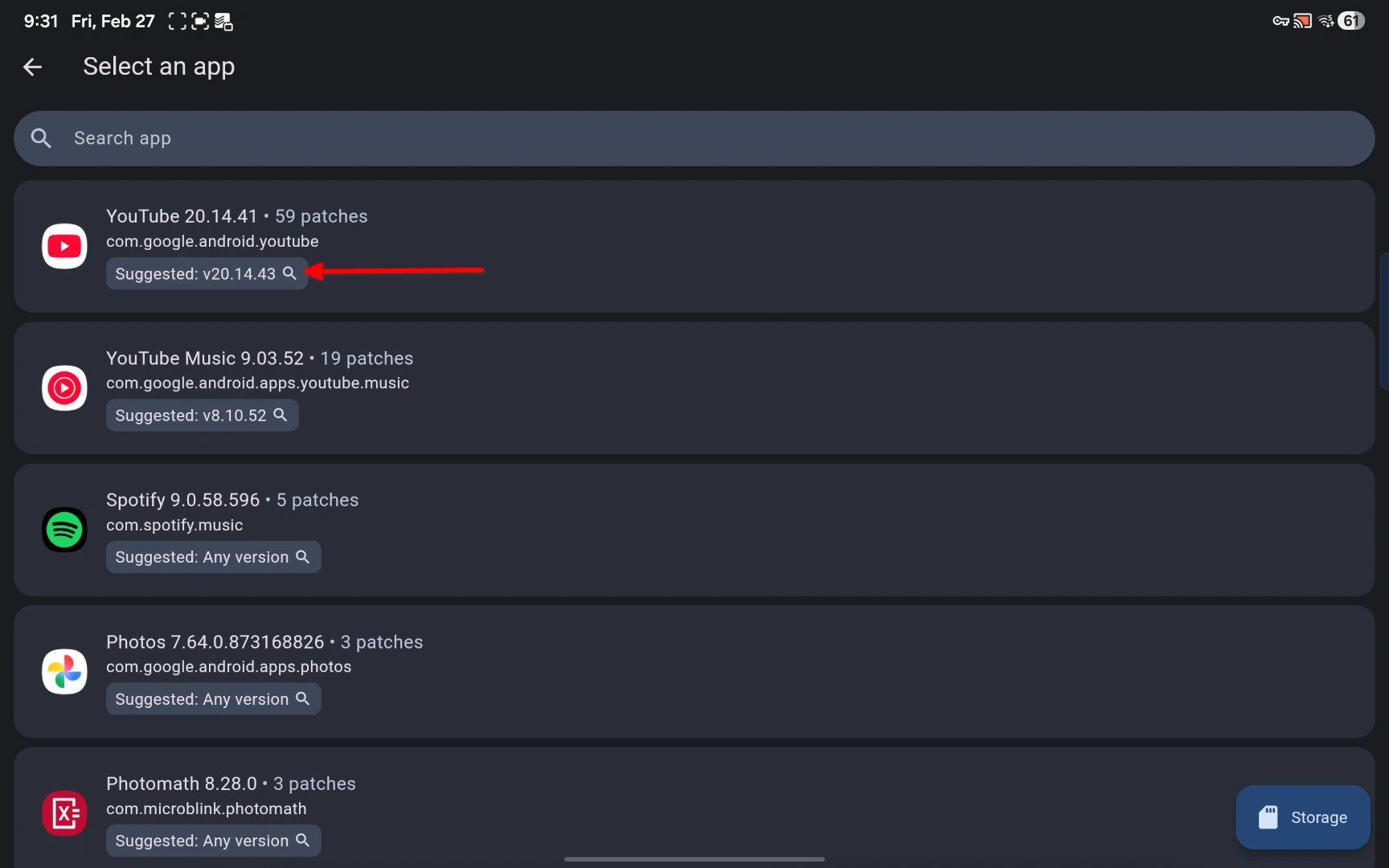Select the Spotify app icon
1389x868 pixels.
pos(64,530)
